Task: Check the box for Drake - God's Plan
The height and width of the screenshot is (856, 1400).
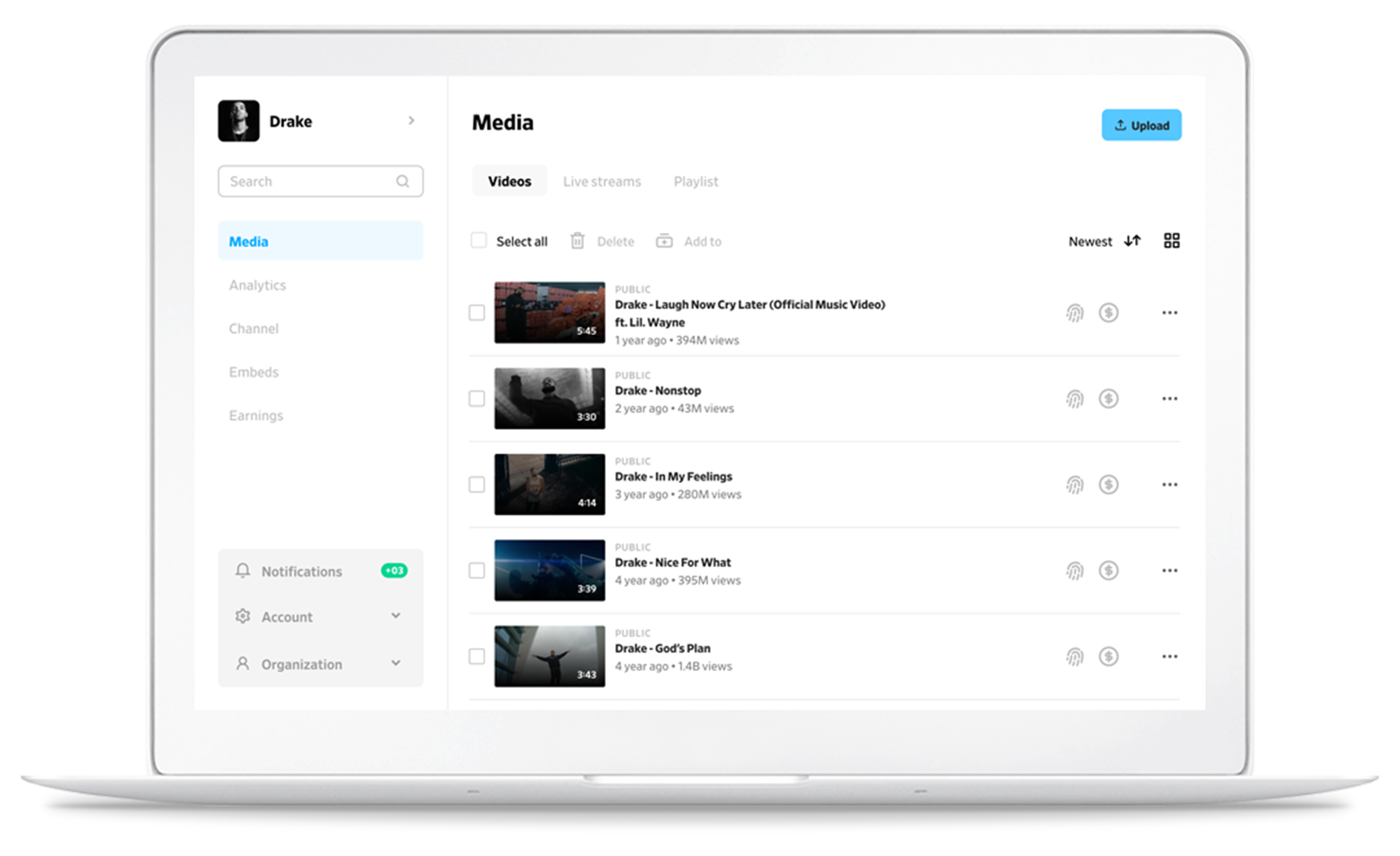Action: click(476, 656)
